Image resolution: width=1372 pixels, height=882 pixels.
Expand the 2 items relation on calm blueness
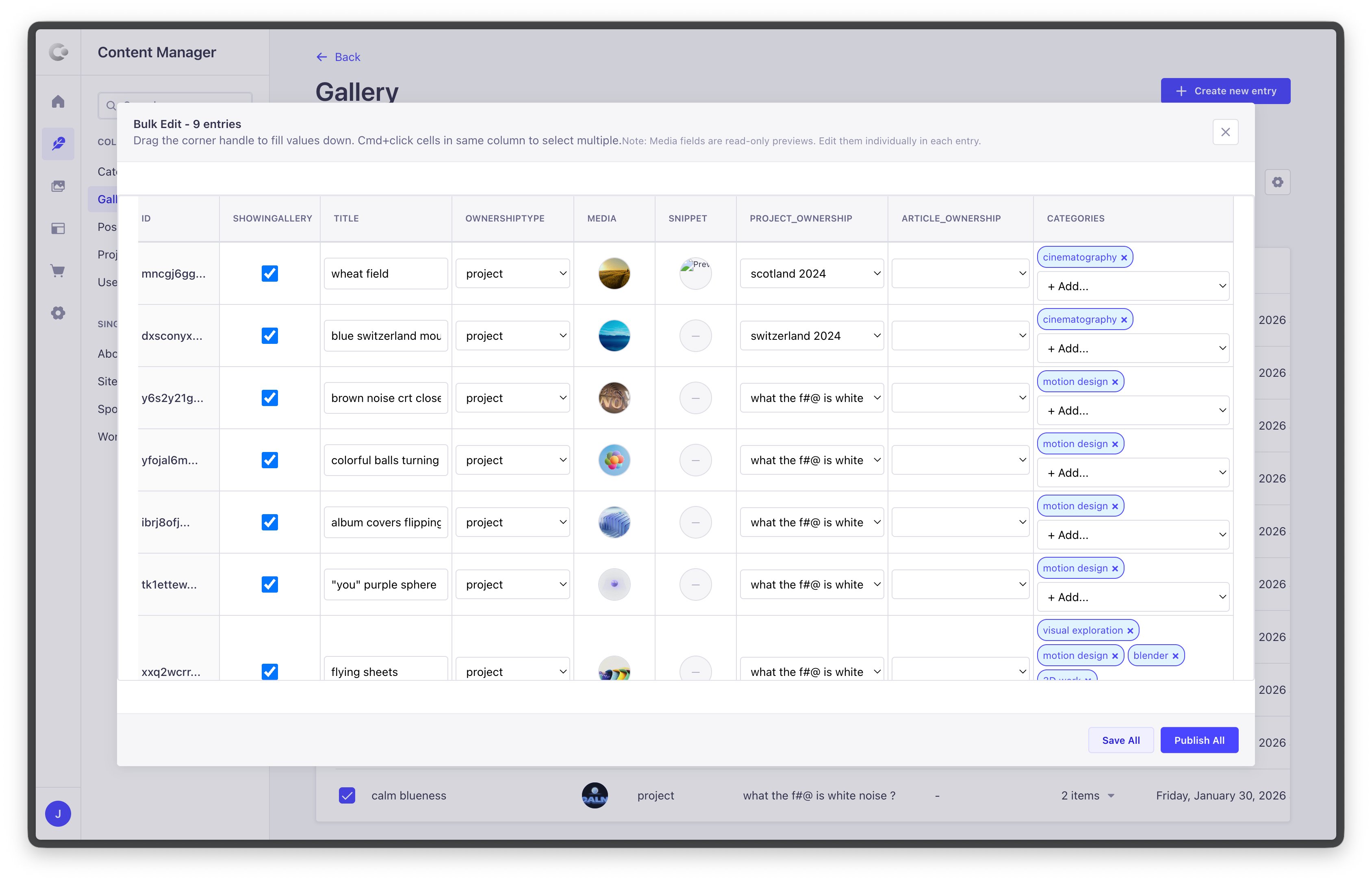tap(1088, 795)
